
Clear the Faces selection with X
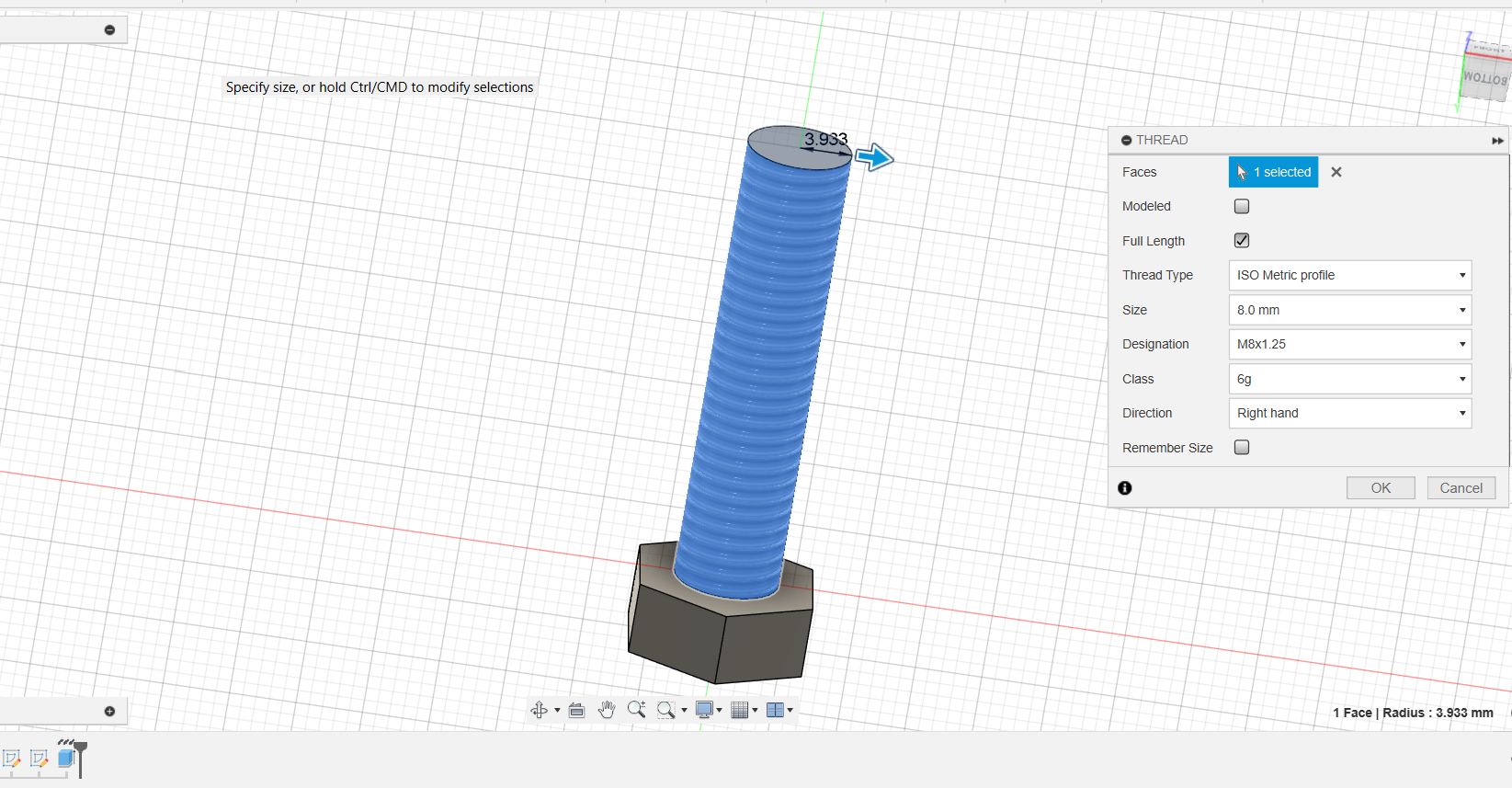pos(1336,172)
